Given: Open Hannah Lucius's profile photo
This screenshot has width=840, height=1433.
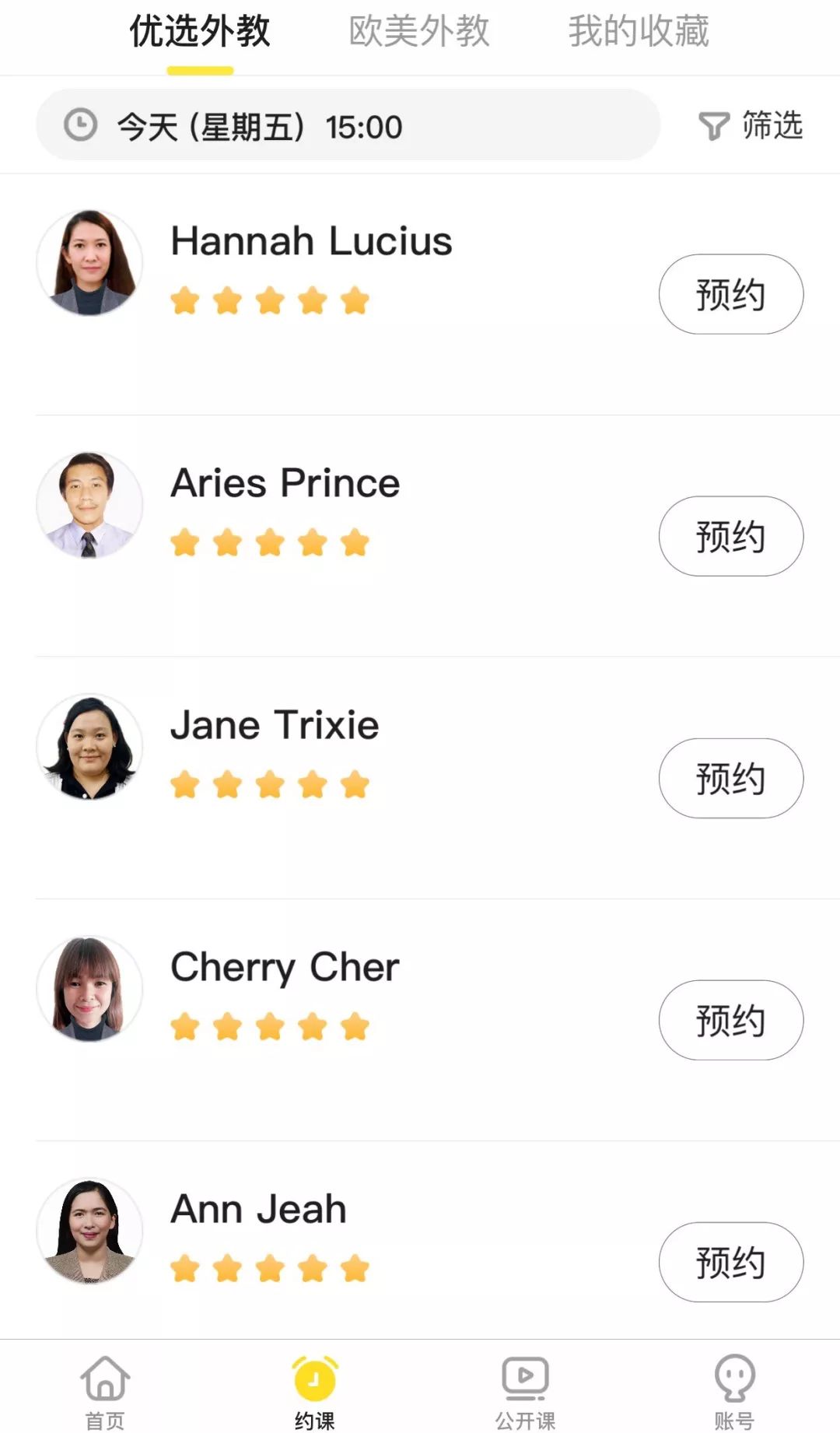Looking at the screenshot, I should (89, 263).
